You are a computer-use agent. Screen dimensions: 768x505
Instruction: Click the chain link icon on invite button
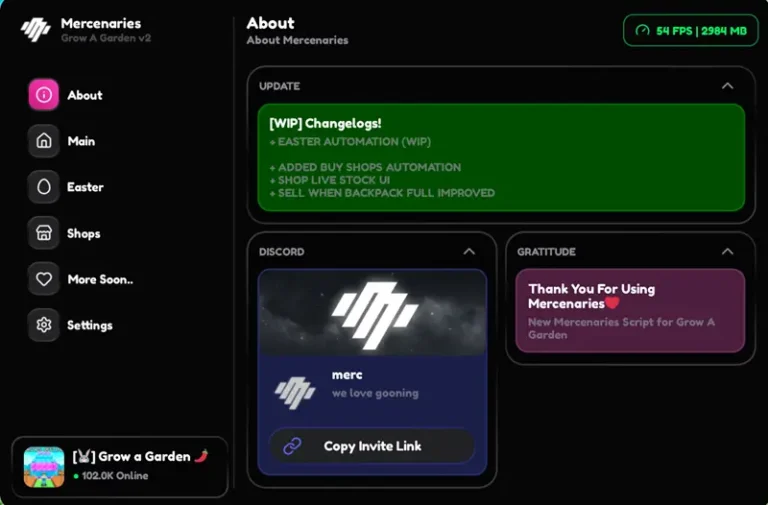(x=292, y=446)
